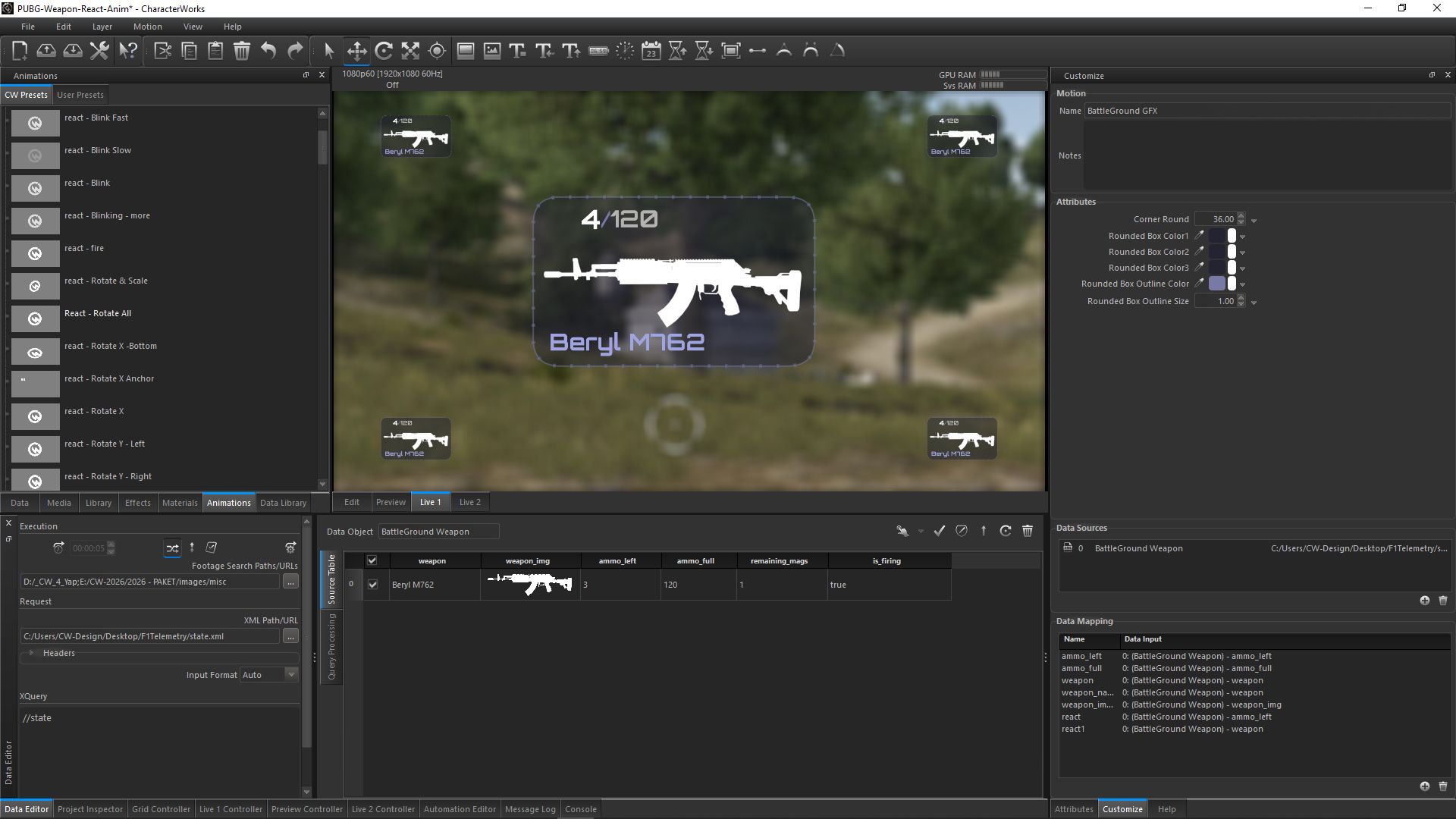Click the Delete trash toolbar icon

click(x=242, y=51)
